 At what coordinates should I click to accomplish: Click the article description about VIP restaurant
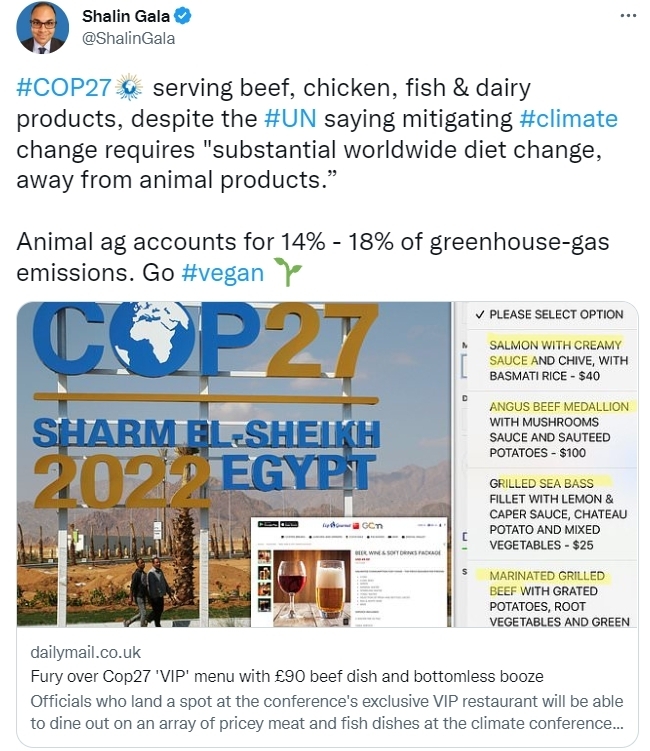coord(327,712)
